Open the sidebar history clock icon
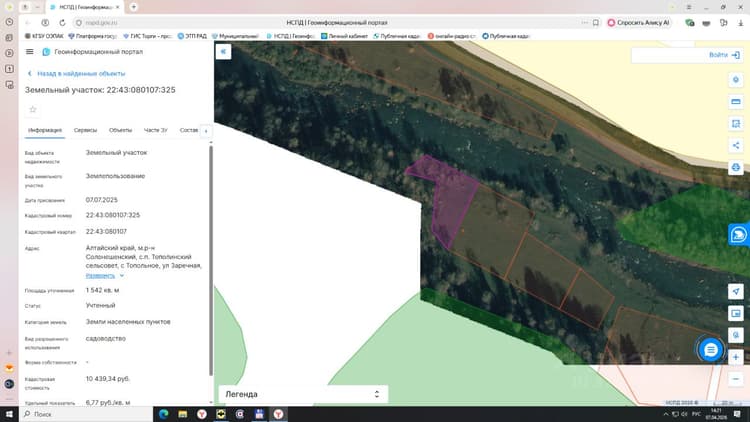This screenshot has width=750, height=422. (9, 22)
